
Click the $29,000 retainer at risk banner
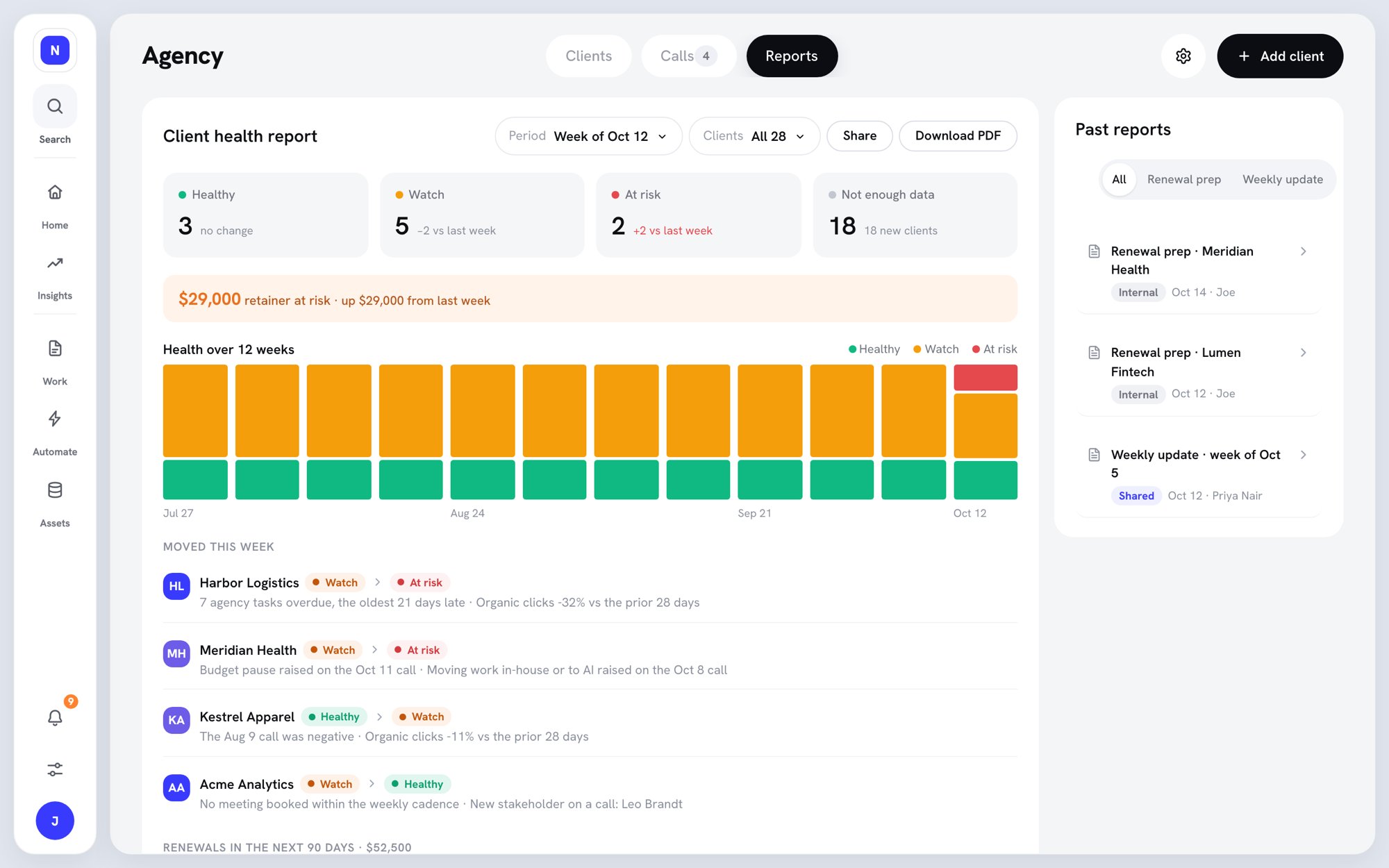(x=590, y=299)
